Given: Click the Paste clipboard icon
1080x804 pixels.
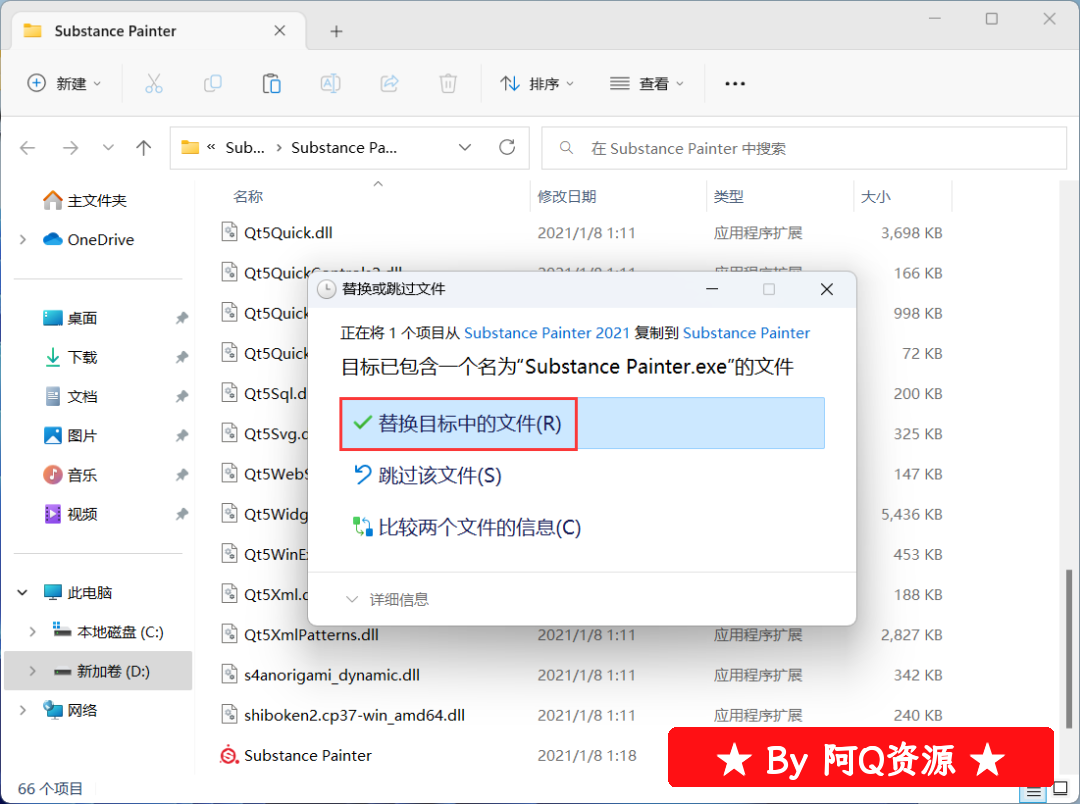Looking at the screenshot, I should tap(271, 84).
